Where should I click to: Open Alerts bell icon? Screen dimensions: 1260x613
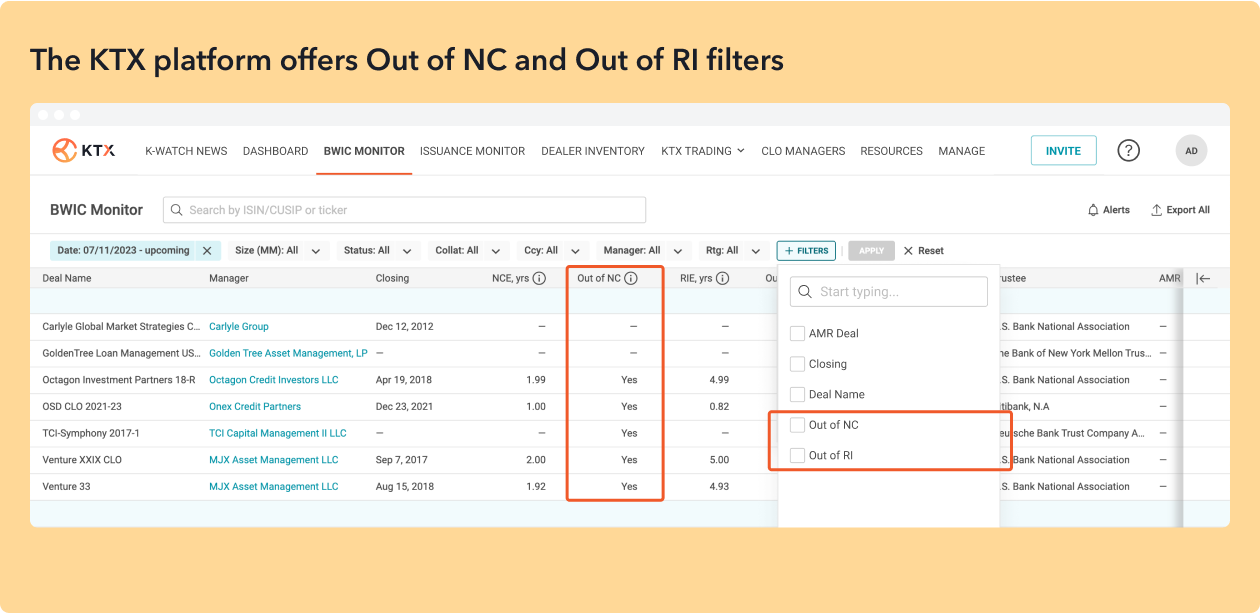pos(1093,210)
